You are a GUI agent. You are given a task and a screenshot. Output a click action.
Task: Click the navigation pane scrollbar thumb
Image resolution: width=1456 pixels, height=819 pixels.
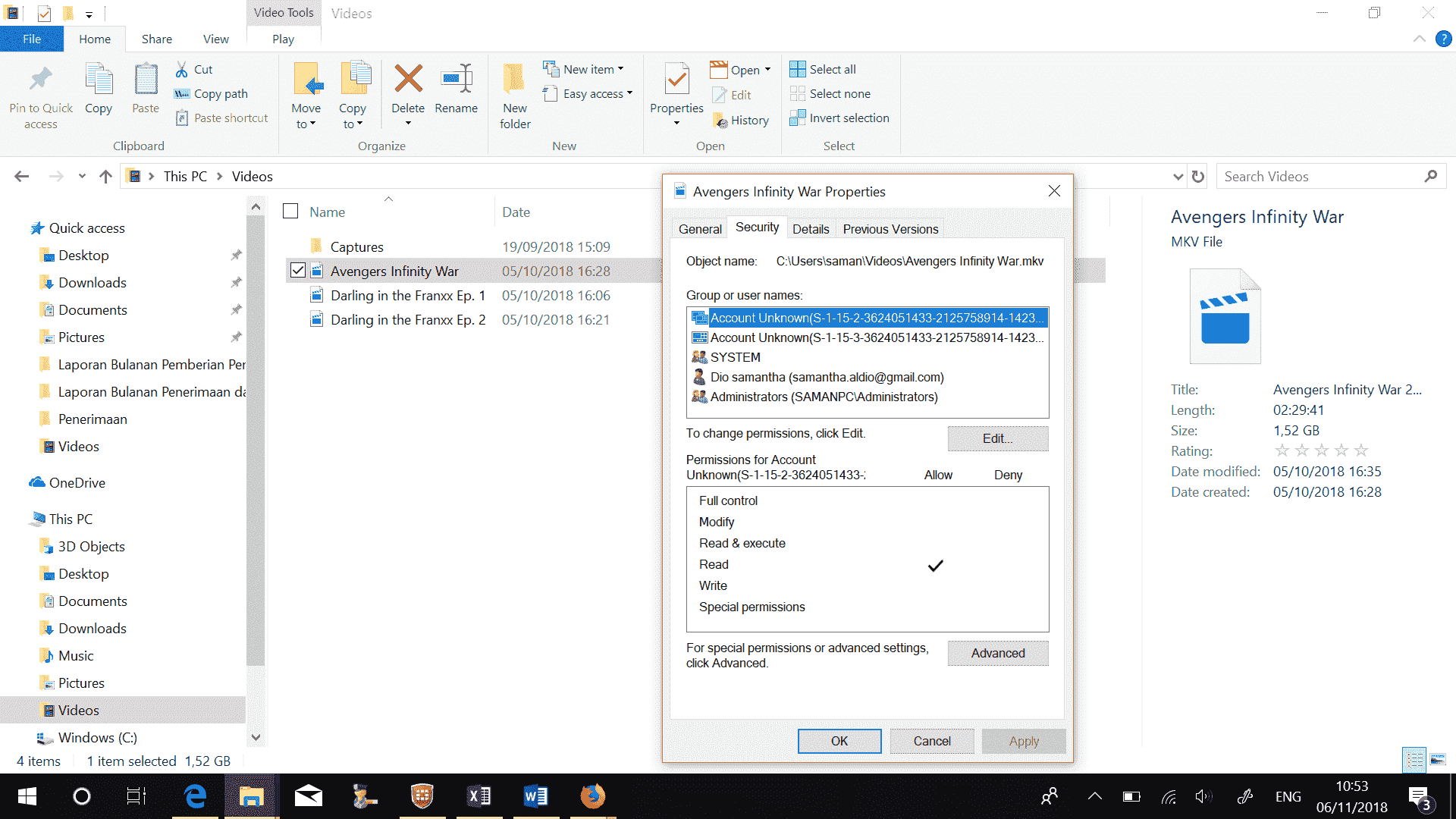point(256,440)
